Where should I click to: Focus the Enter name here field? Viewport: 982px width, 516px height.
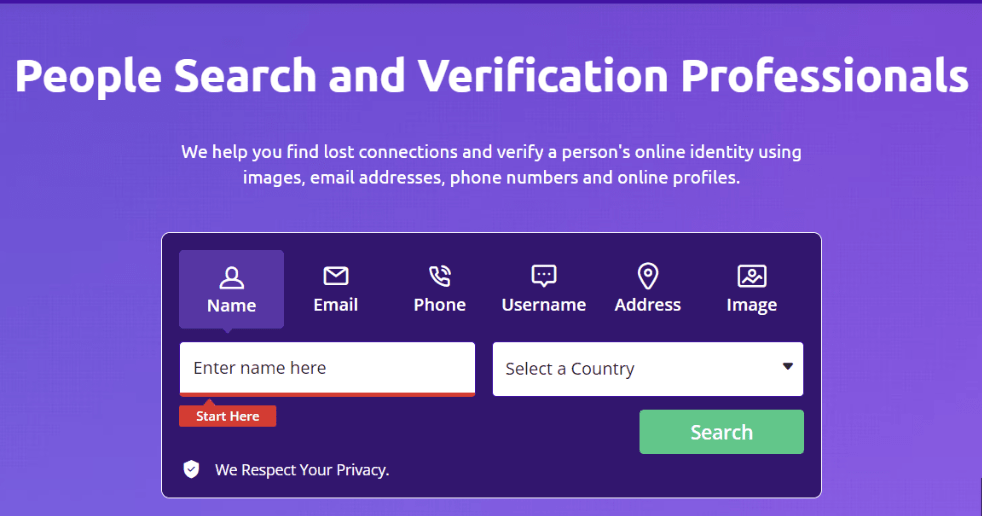tap(327, 368)
